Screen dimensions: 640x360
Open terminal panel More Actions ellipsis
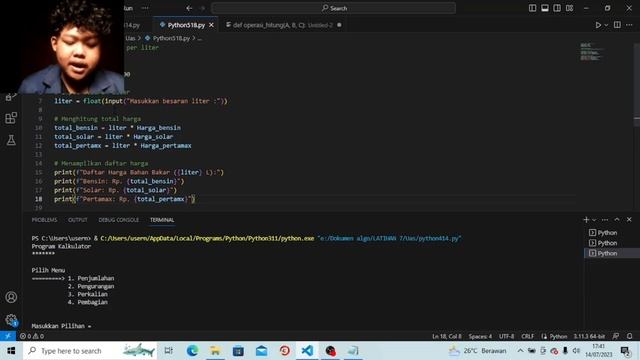[x=605, y=220]
